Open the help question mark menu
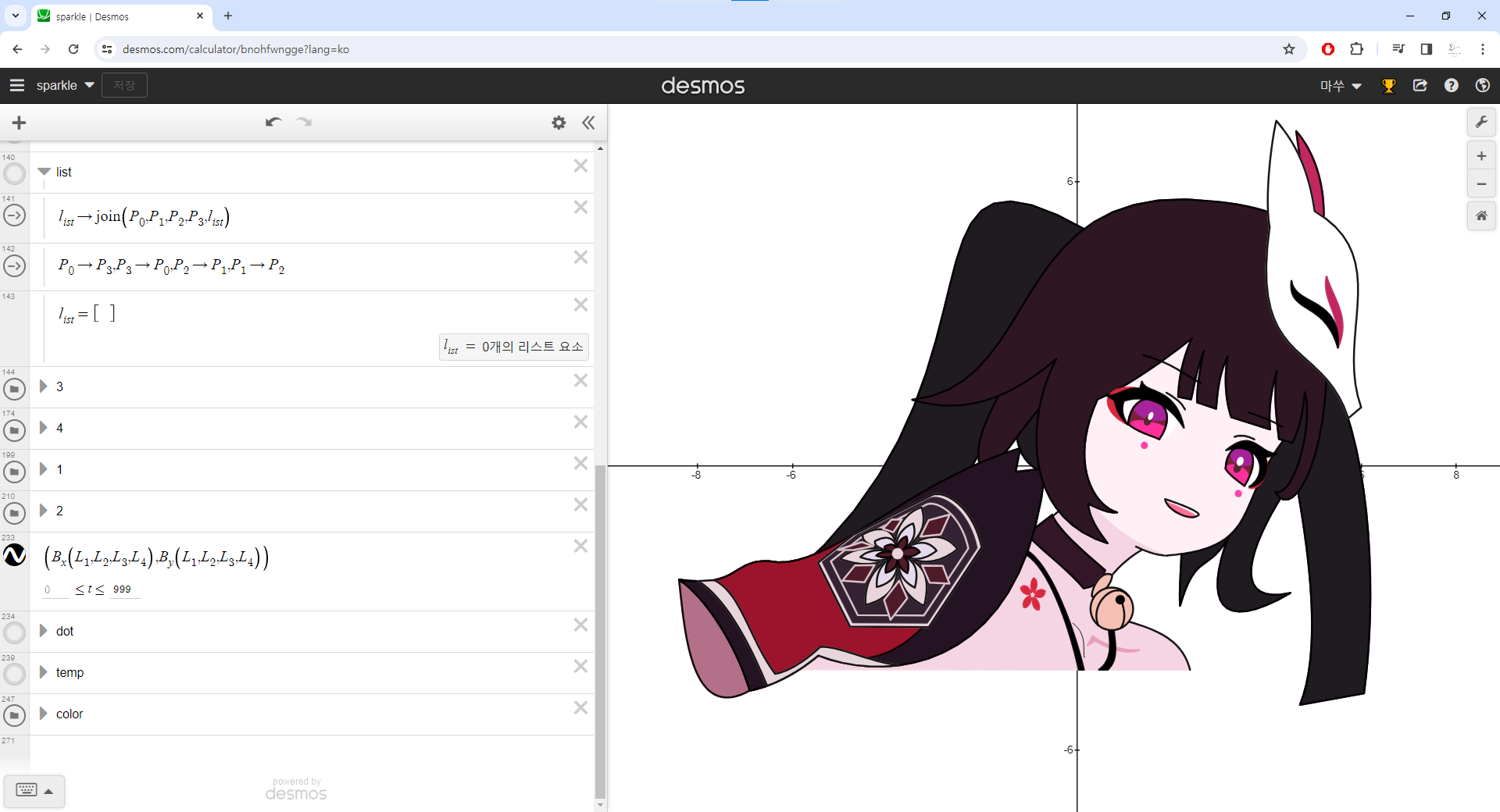1500x812 pixels. click(1452, 85)
